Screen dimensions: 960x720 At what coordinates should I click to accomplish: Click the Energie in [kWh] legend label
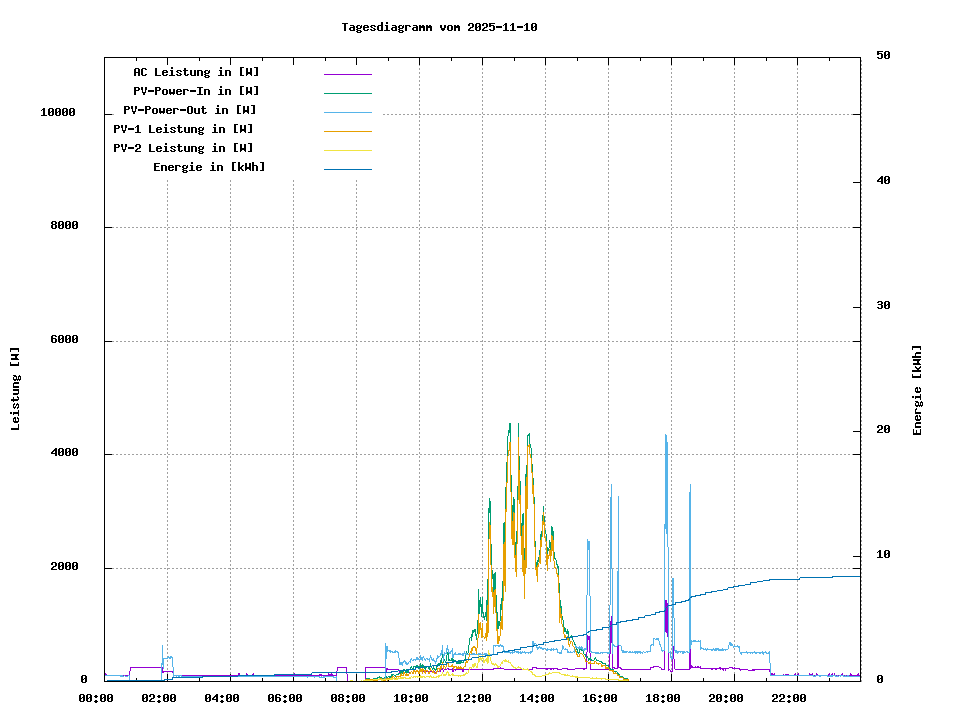coord(209,167)
